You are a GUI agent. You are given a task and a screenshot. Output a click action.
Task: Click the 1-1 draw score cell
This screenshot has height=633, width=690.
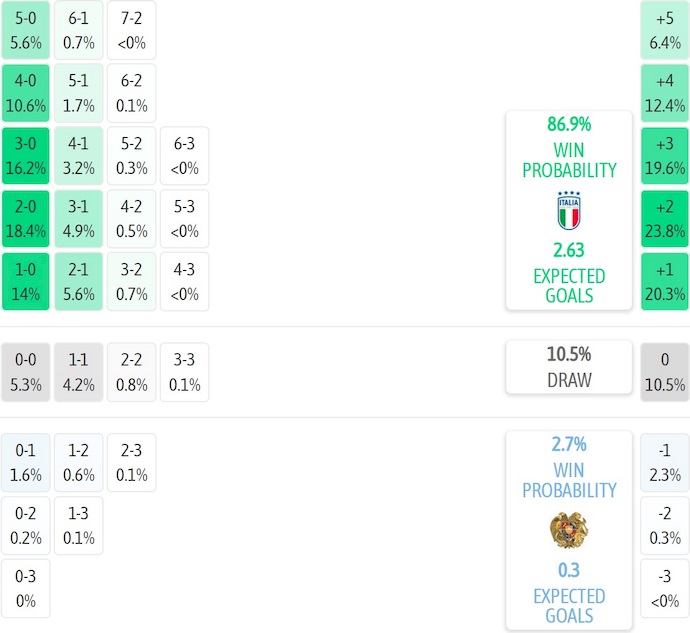coord(79,372)
